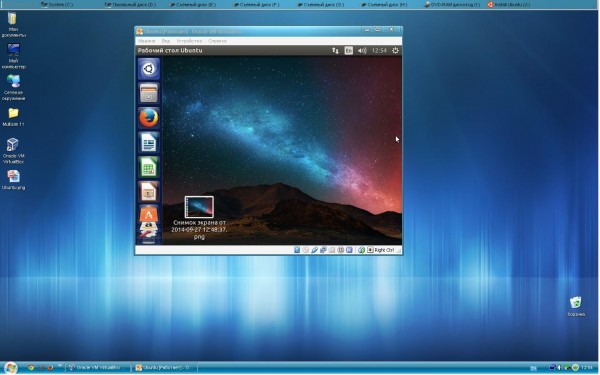Open LibreOffice Impress in the launcher
This screenshot has width=600, height=375.
pos(149,191)
